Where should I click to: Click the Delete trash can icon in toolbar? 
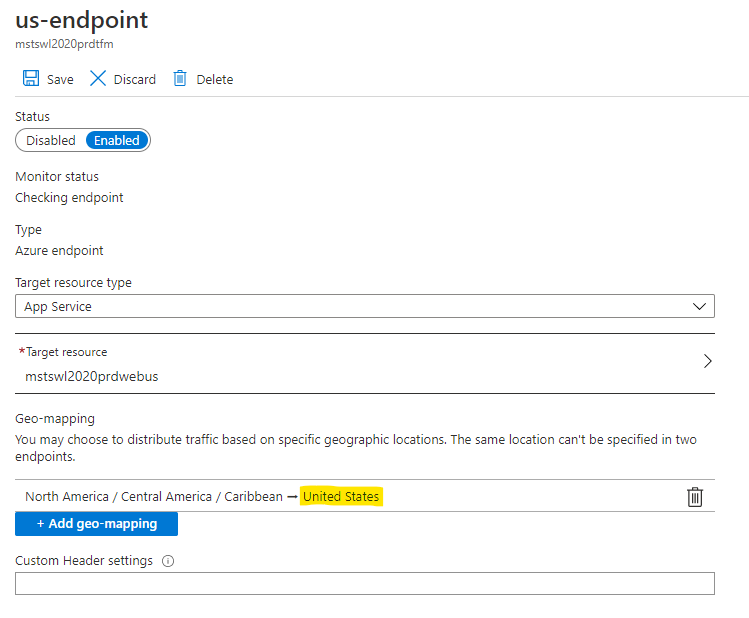[x=180, y=78]
